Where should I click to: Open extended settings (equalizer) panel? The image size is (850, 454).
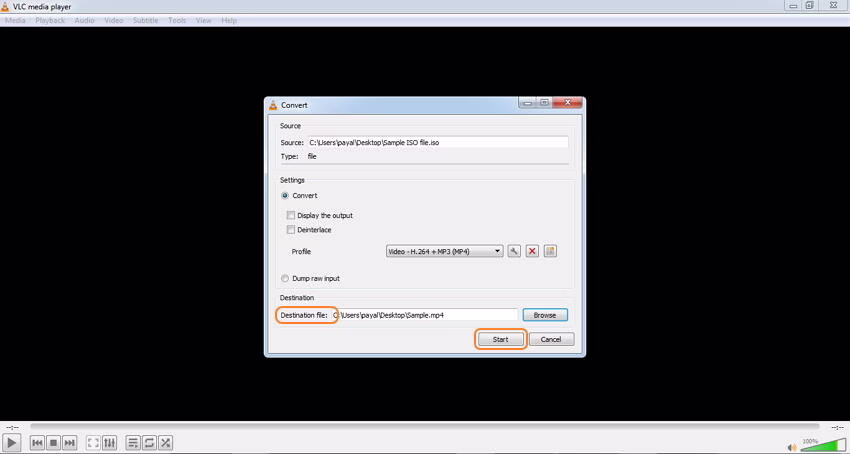(109, 443)
